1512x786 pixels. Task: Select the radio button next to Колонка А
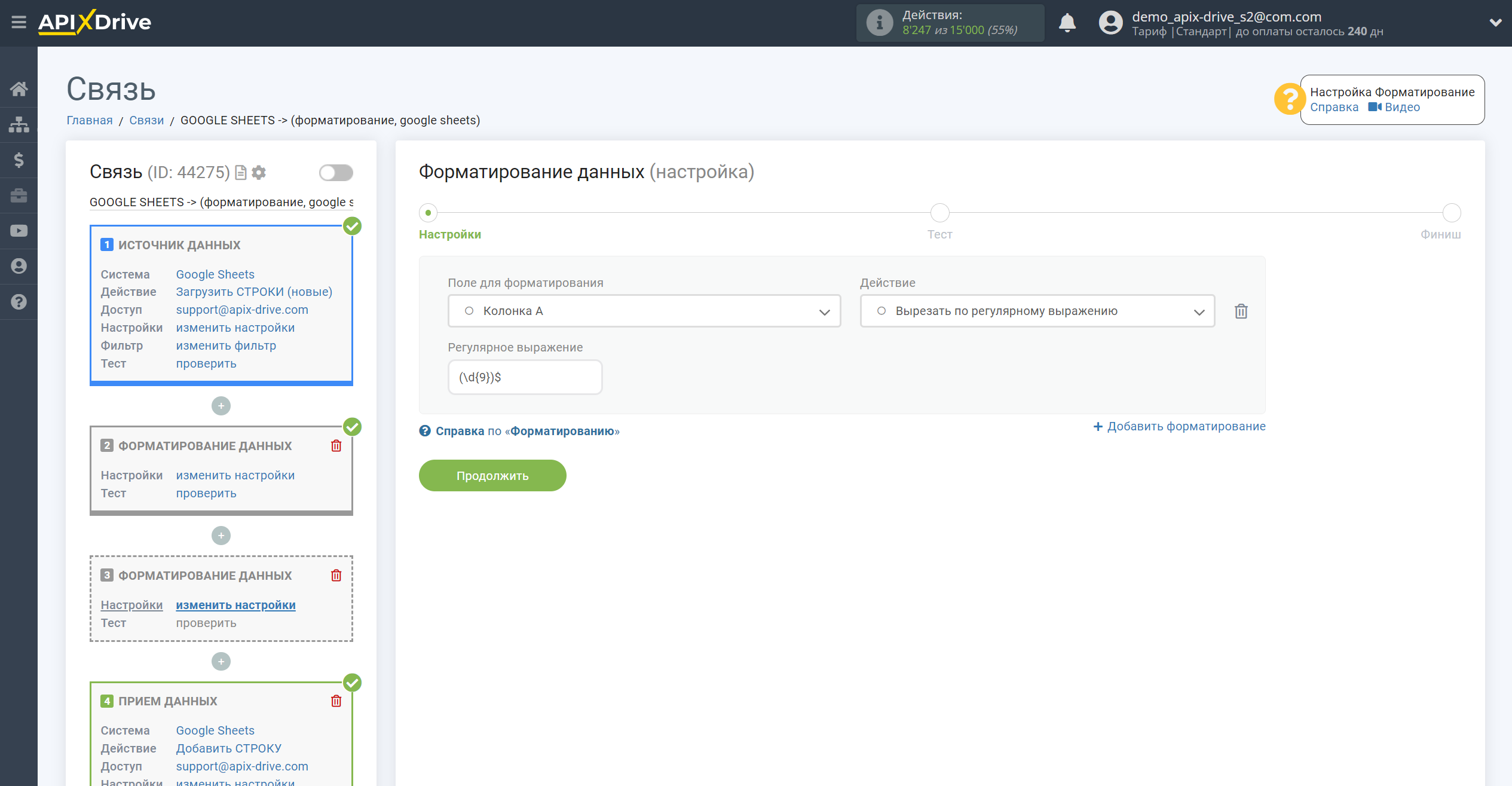click(x=468, y=311)
